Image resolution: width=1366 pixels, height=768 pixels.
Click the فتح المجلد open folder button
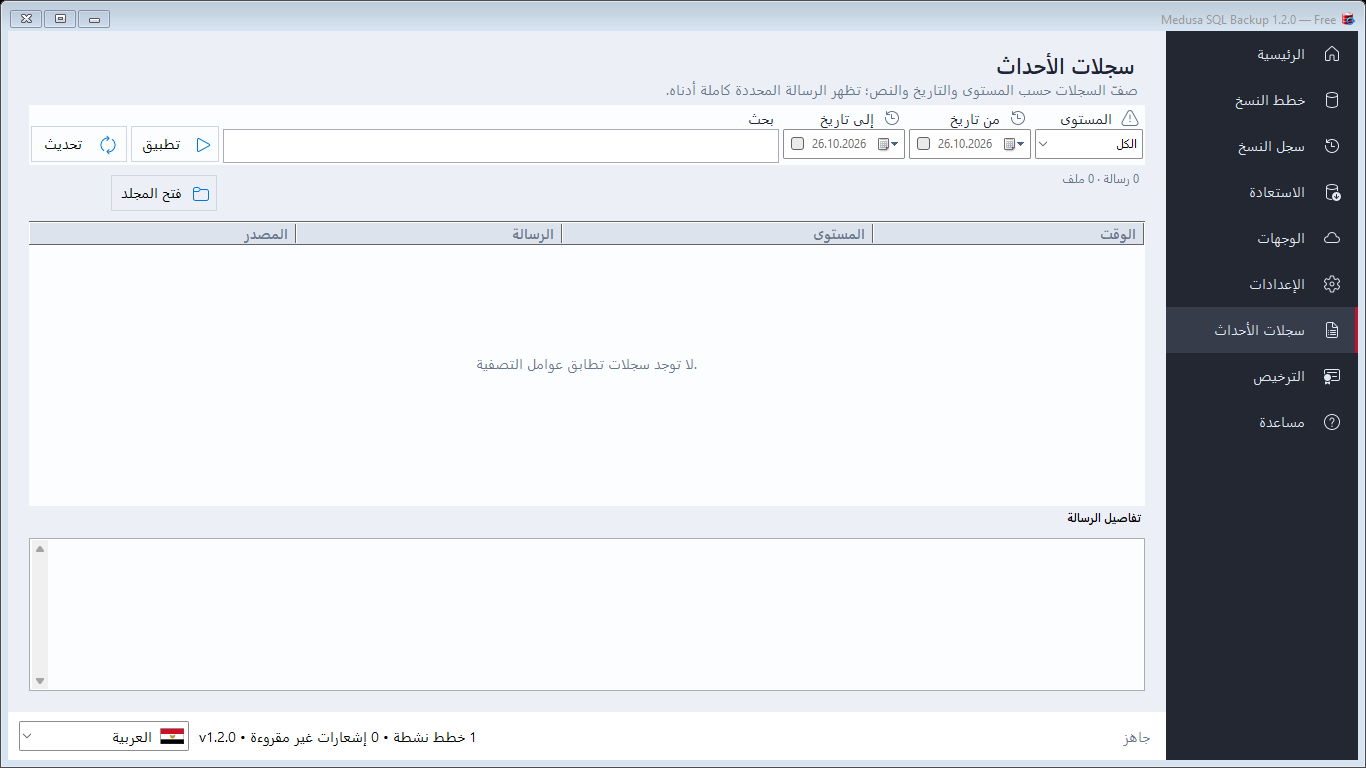pos(164,194)
